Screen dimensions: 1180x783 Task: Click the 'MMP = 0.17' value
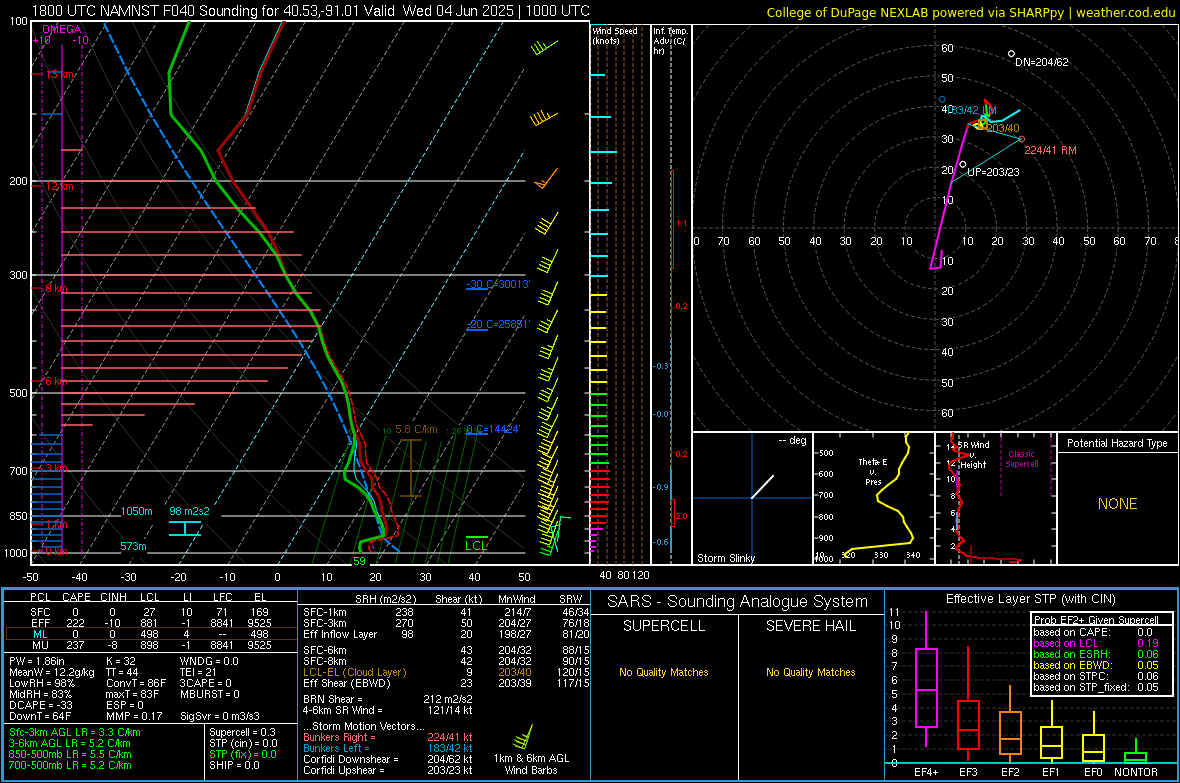[134, 716]
